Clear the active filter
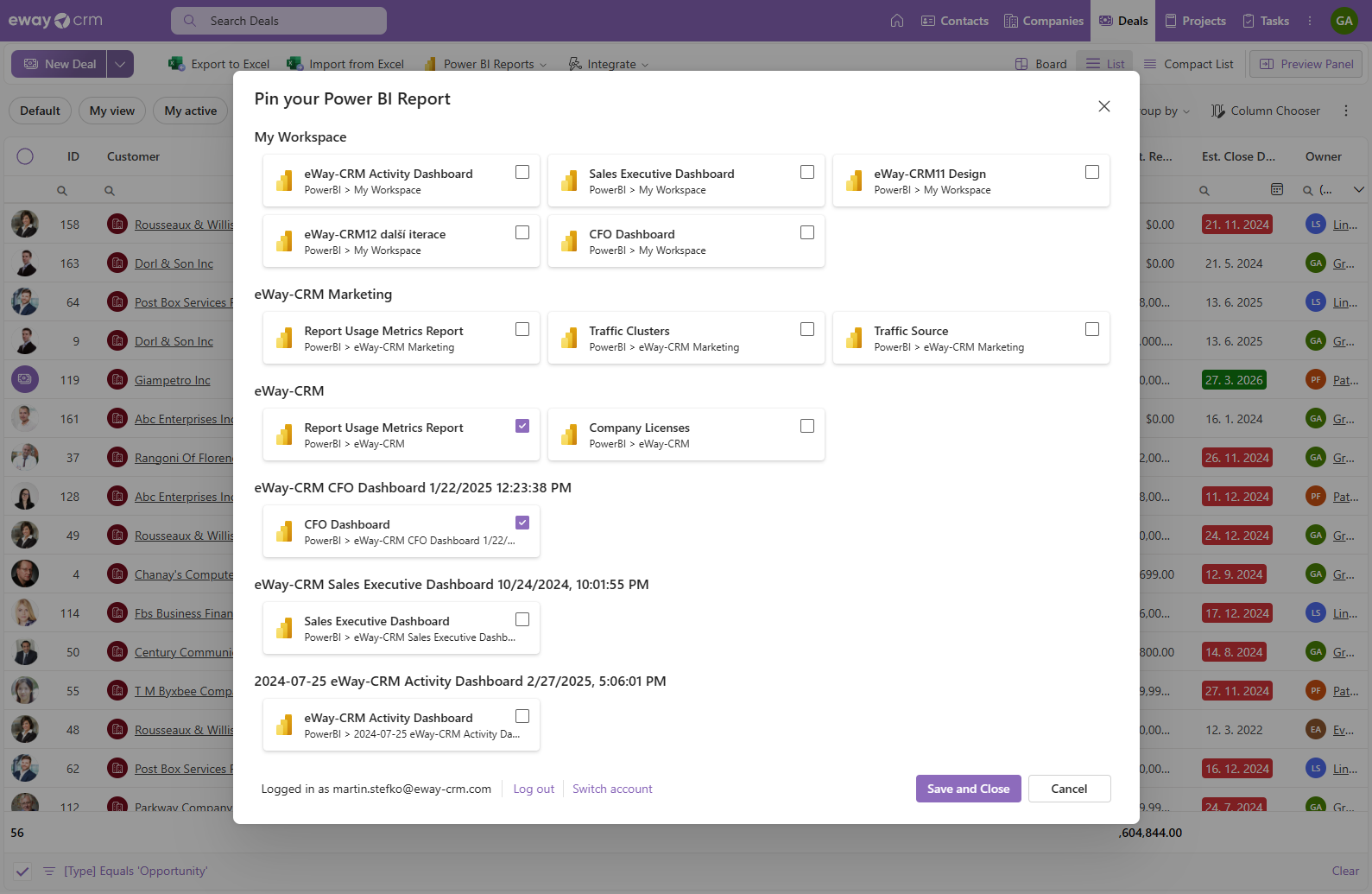 [x=1345, y=871]
